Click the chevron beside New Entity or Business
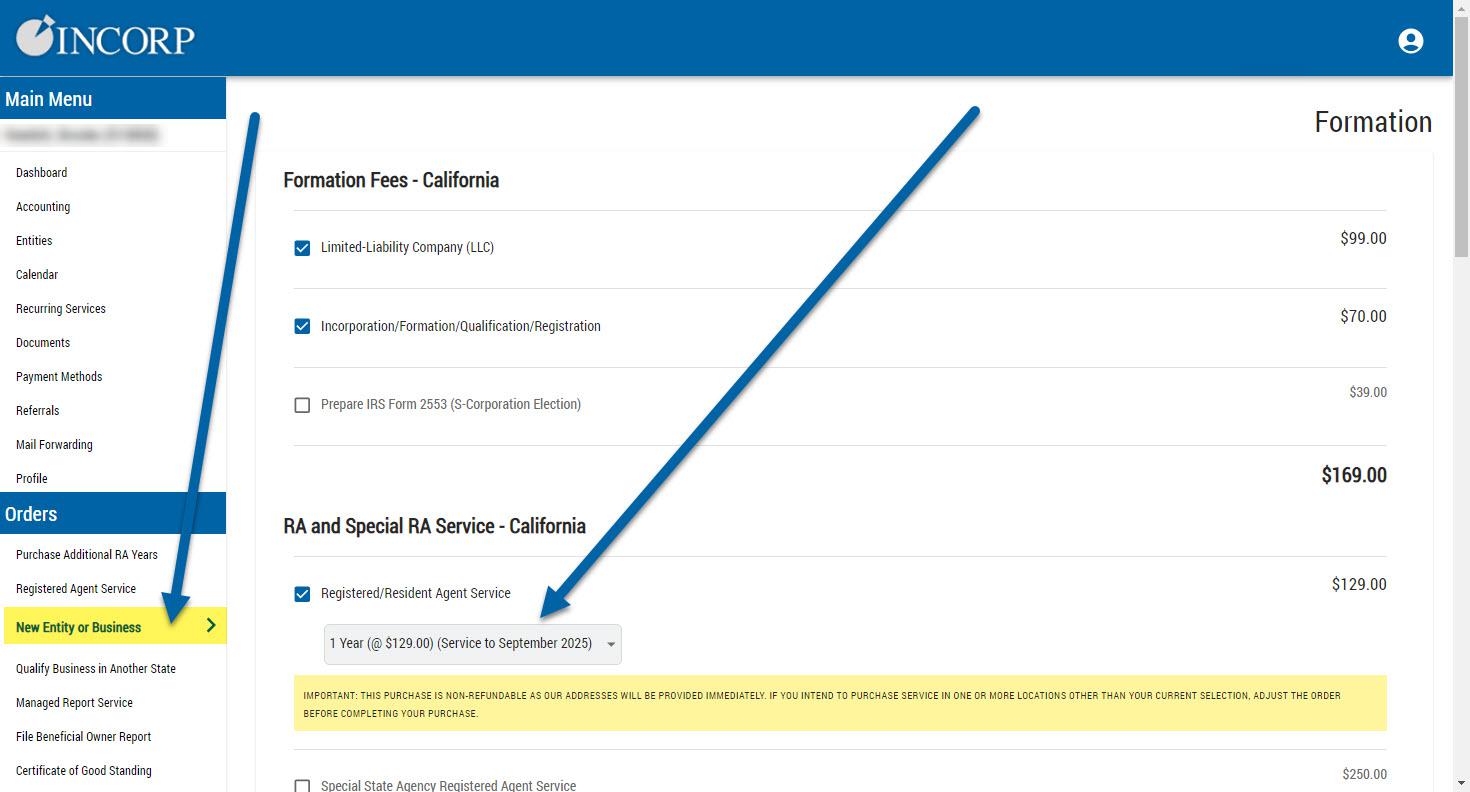The image size is (1470, 792). pos(211,626)
